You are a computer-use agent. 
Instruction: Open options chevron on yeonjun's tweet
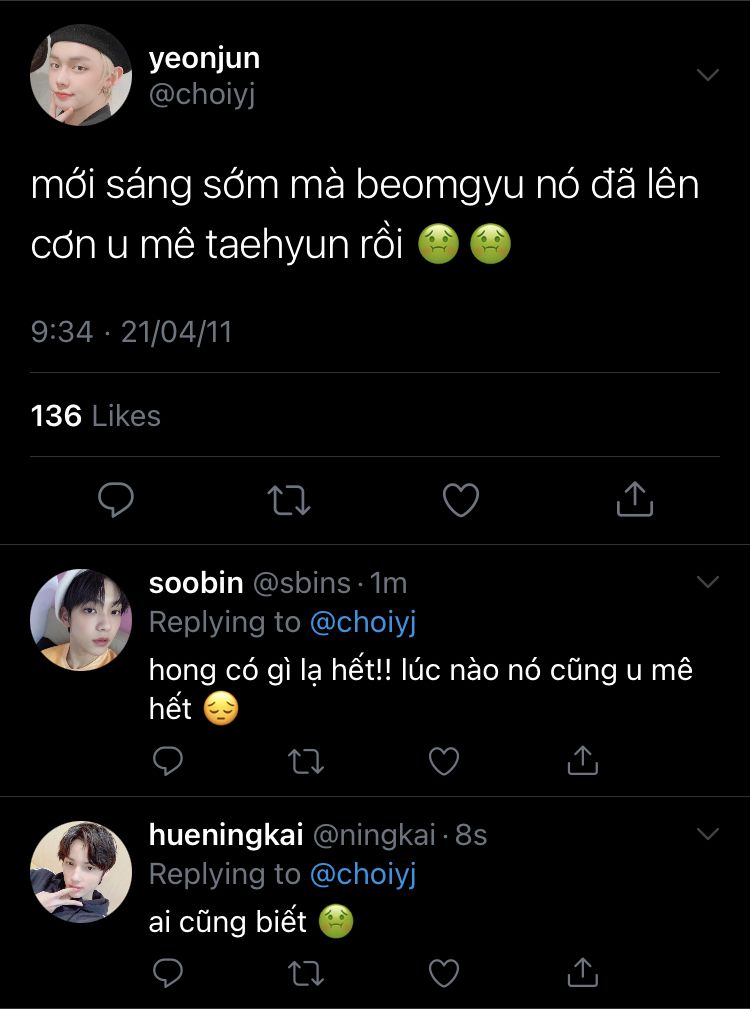[x=708, y=75]
